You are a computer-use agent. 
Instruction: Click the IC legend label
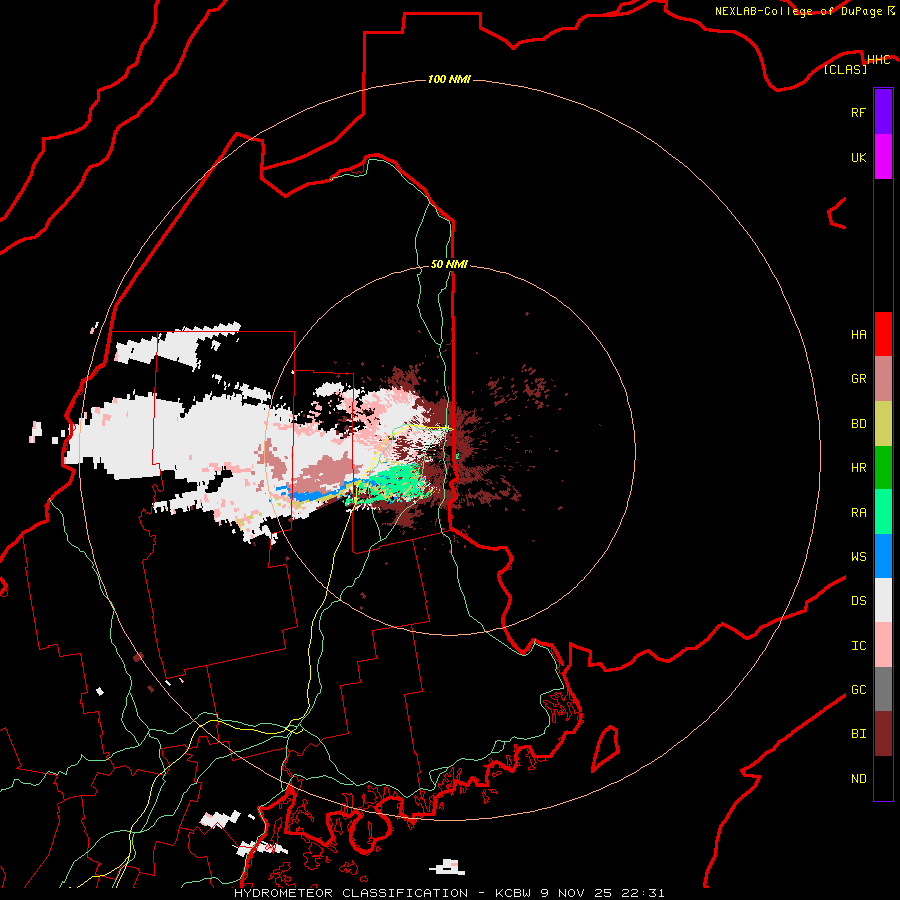point(858,646)
